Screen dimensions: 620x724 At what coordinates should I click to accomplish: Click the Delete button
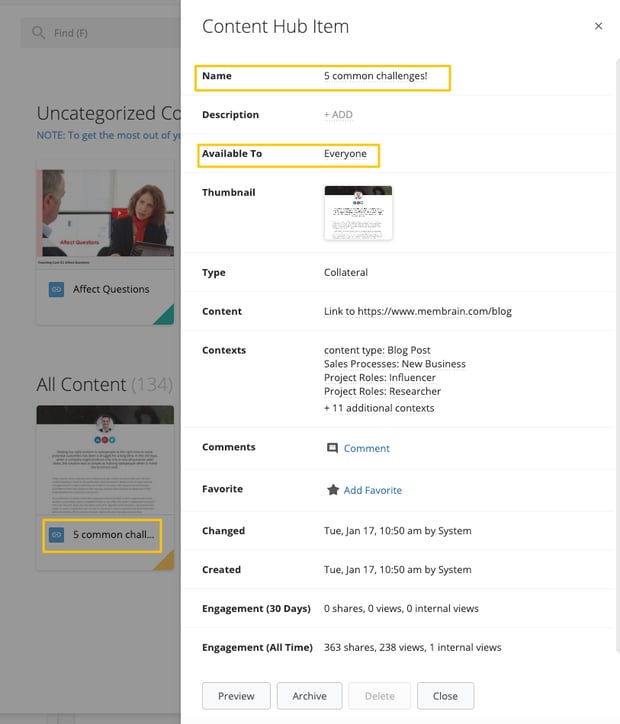coord(379,696)
